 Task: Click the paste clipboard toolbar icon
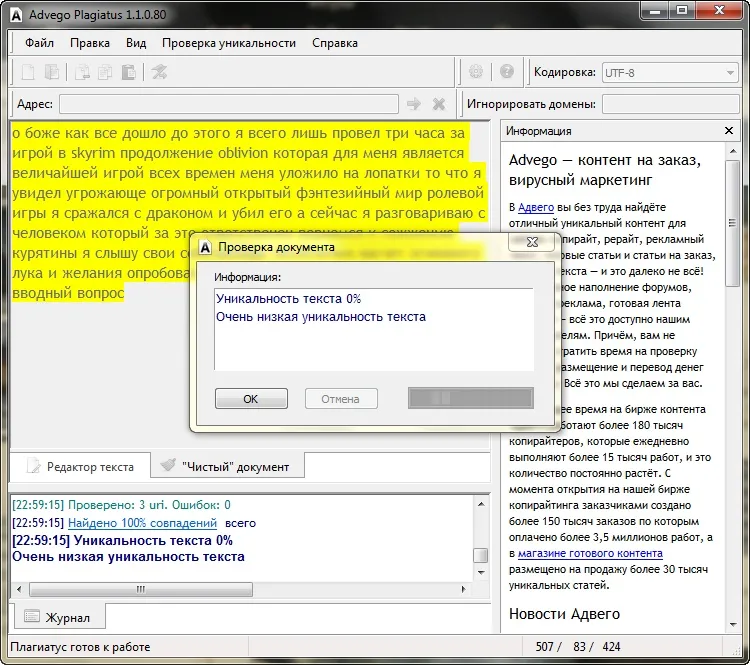point(128,72)
